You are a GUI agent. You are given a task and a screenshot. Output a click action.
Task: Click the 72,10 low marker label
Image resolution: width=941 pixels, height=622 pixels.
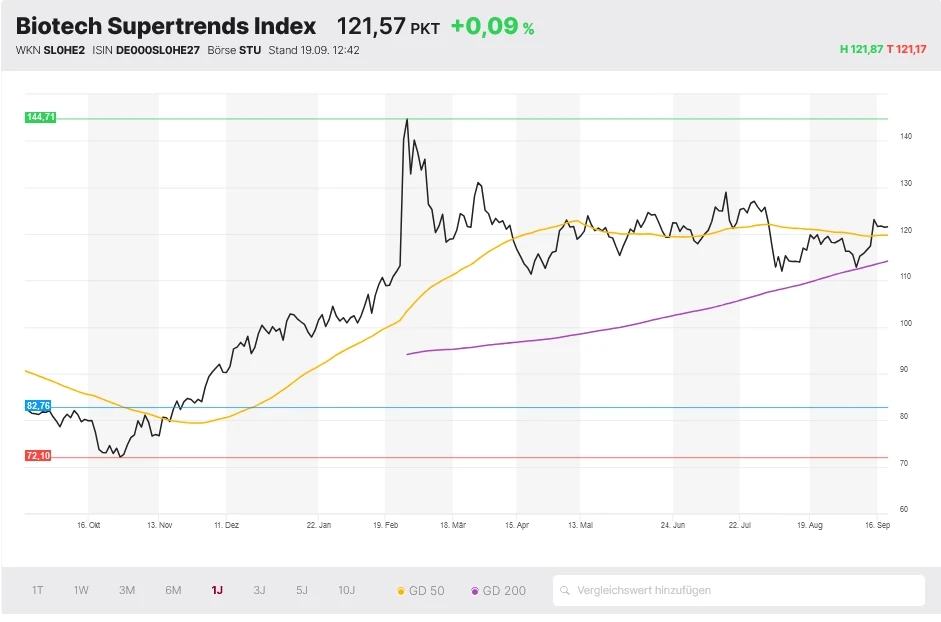[x=37, y=456]
